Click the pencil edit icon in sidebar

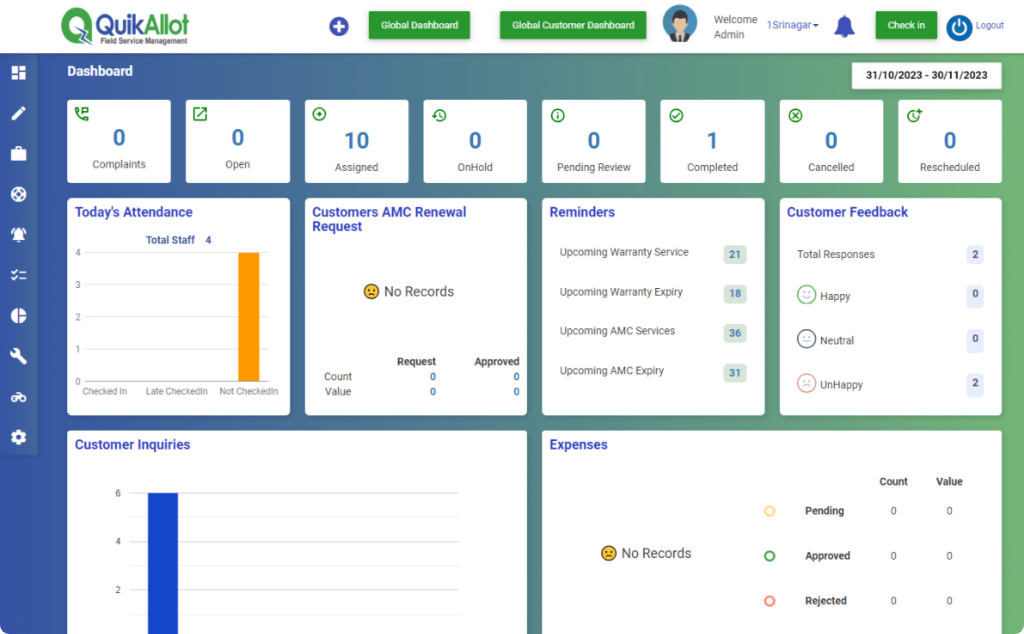[18, 114]
